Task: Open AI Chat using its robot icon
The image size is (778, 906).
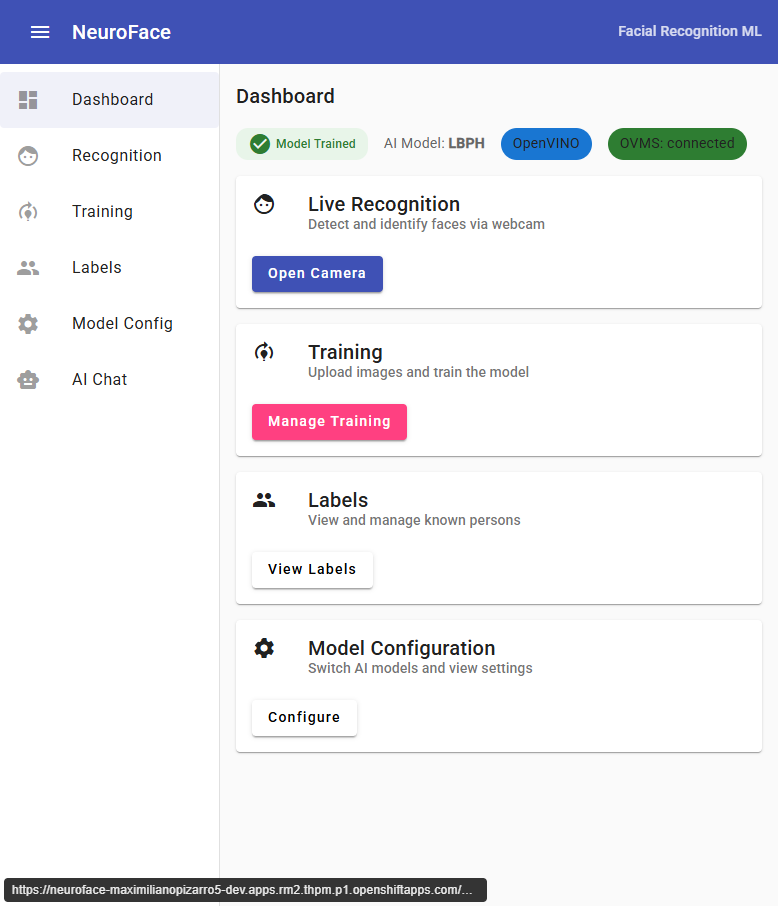Action: 28,379
